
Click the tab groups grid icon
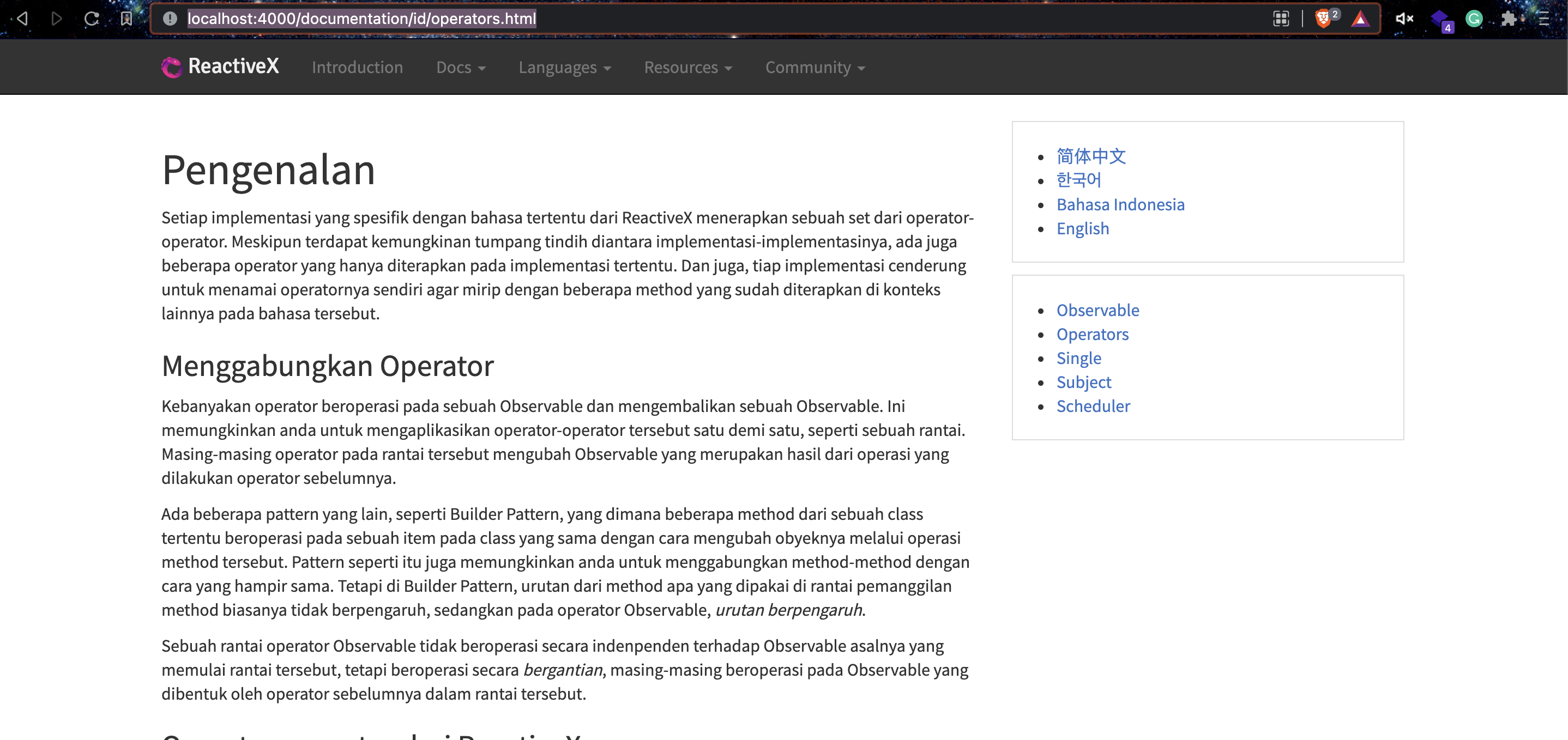pyautogui.click(x=1282, y=19)
